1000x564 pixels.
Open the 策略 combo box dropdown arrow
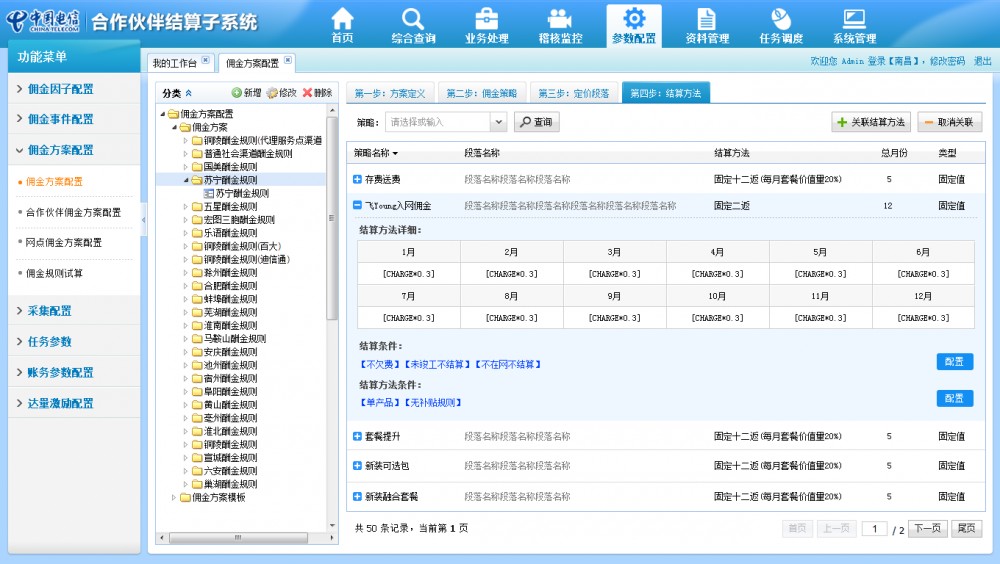click(499, 121)
